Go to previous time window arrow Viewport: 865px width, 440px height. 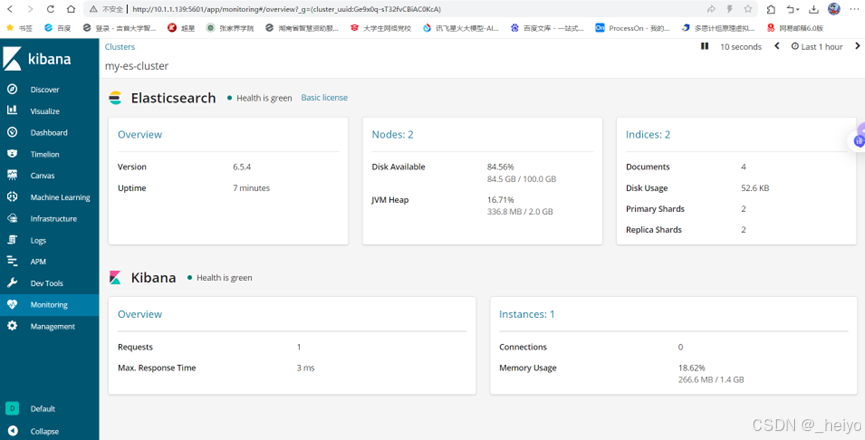777,46
